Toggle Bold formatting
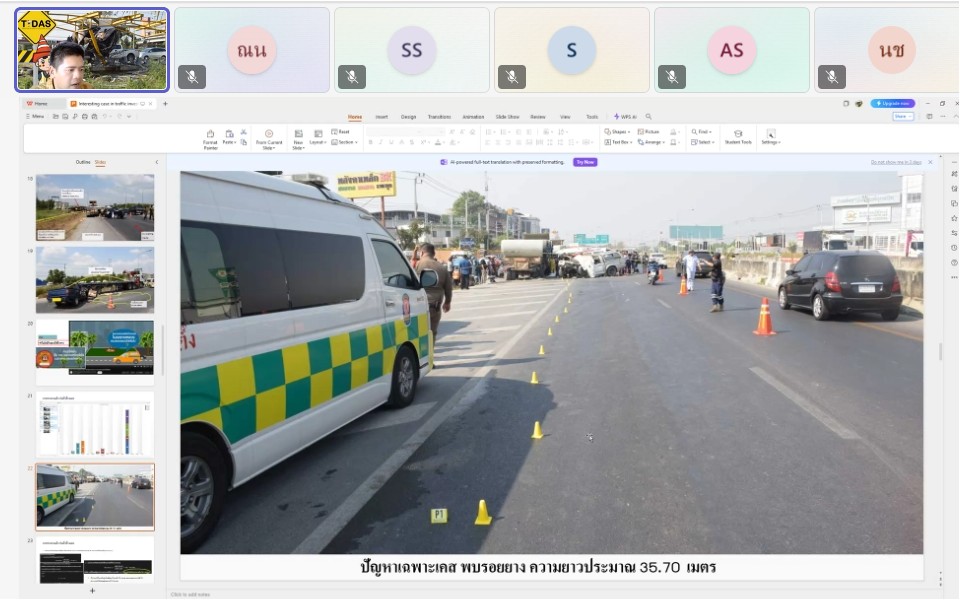Viewport: 960px width, 600px height. (370, 142)
